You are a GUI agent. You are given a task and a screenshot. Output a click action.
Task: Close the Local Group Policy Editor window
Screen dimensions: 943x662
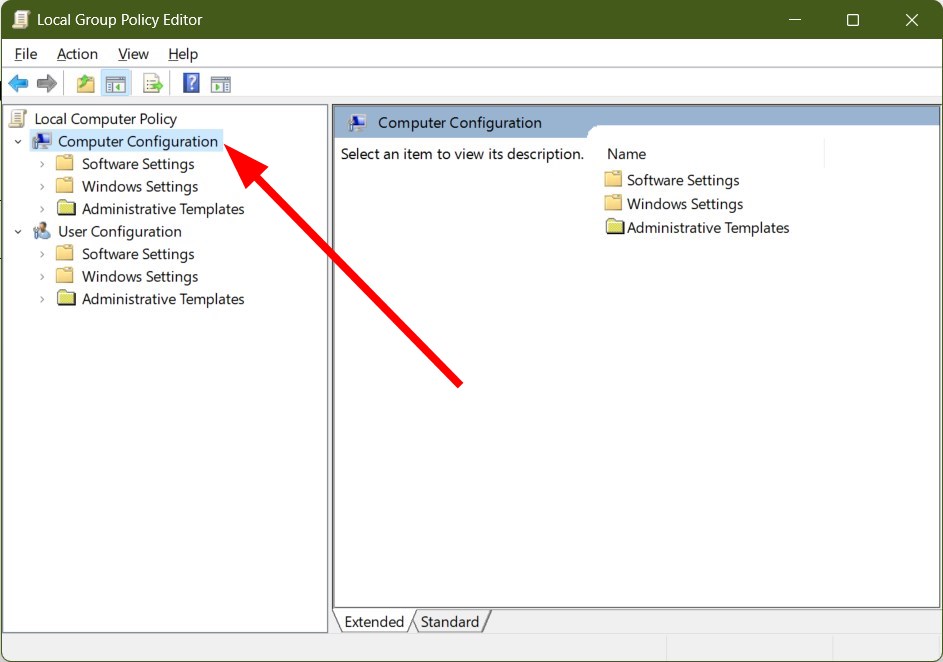point(912,20)
